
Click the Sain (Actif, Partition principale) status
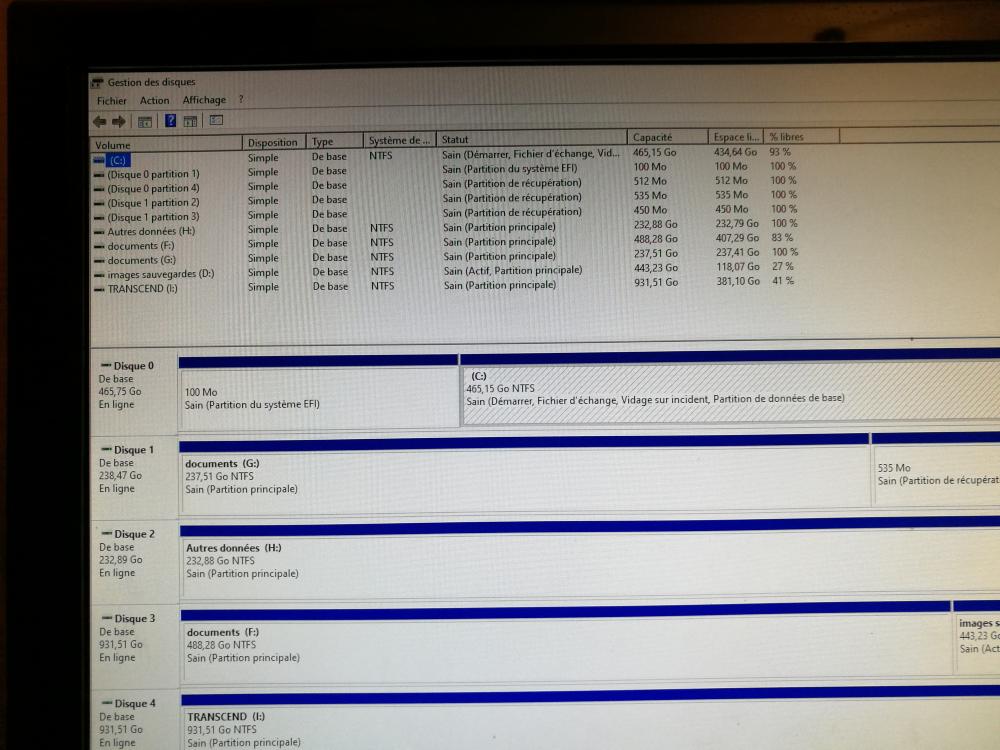[x=513, y=270]
